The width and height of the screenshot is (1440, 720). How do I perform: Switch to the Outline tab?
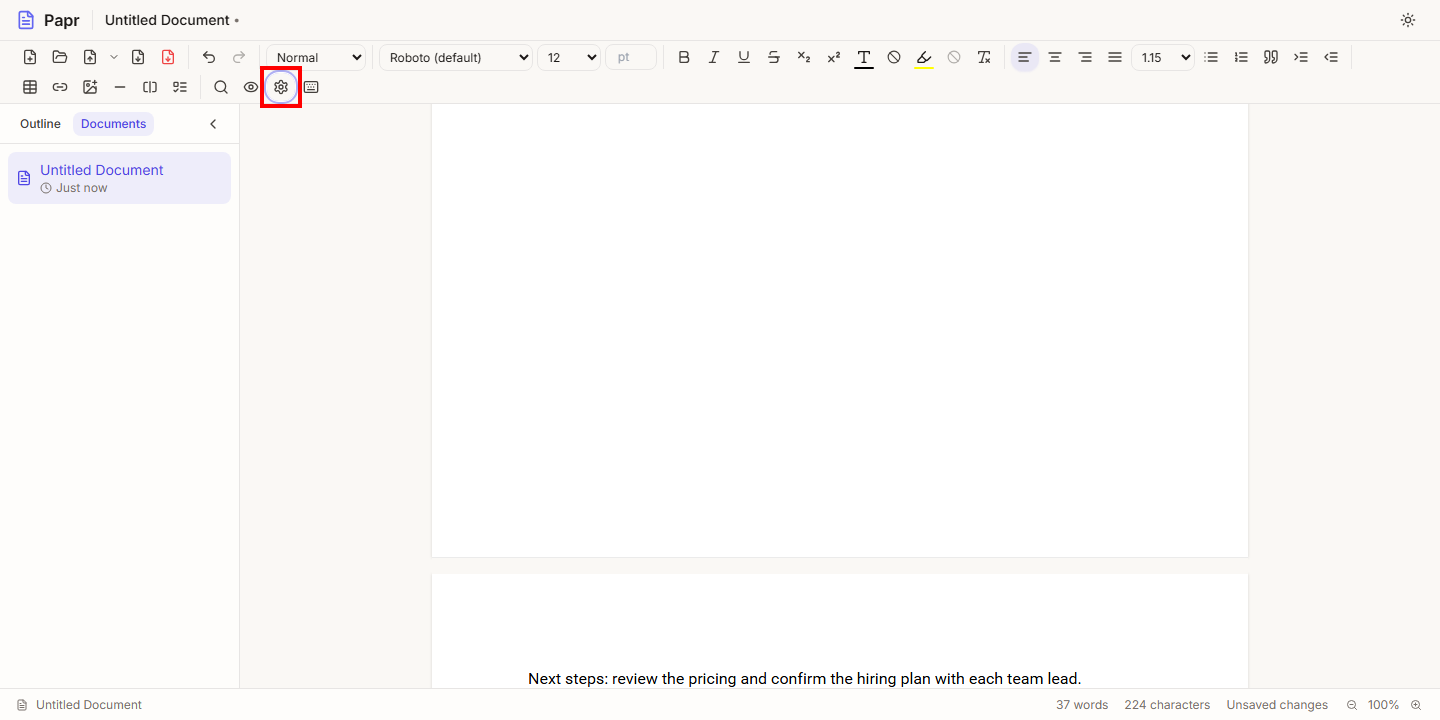coord(40,124)
